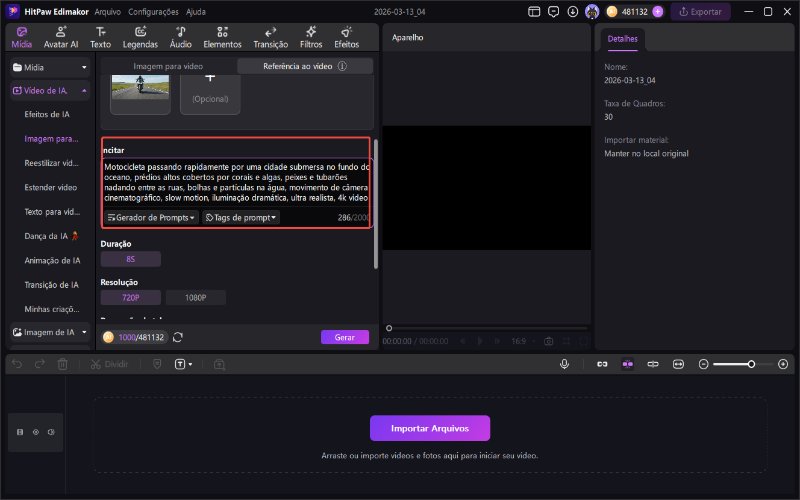Add an optional image with the plus slot
Viewport: 800px width, 500px height.
(210, 93)
